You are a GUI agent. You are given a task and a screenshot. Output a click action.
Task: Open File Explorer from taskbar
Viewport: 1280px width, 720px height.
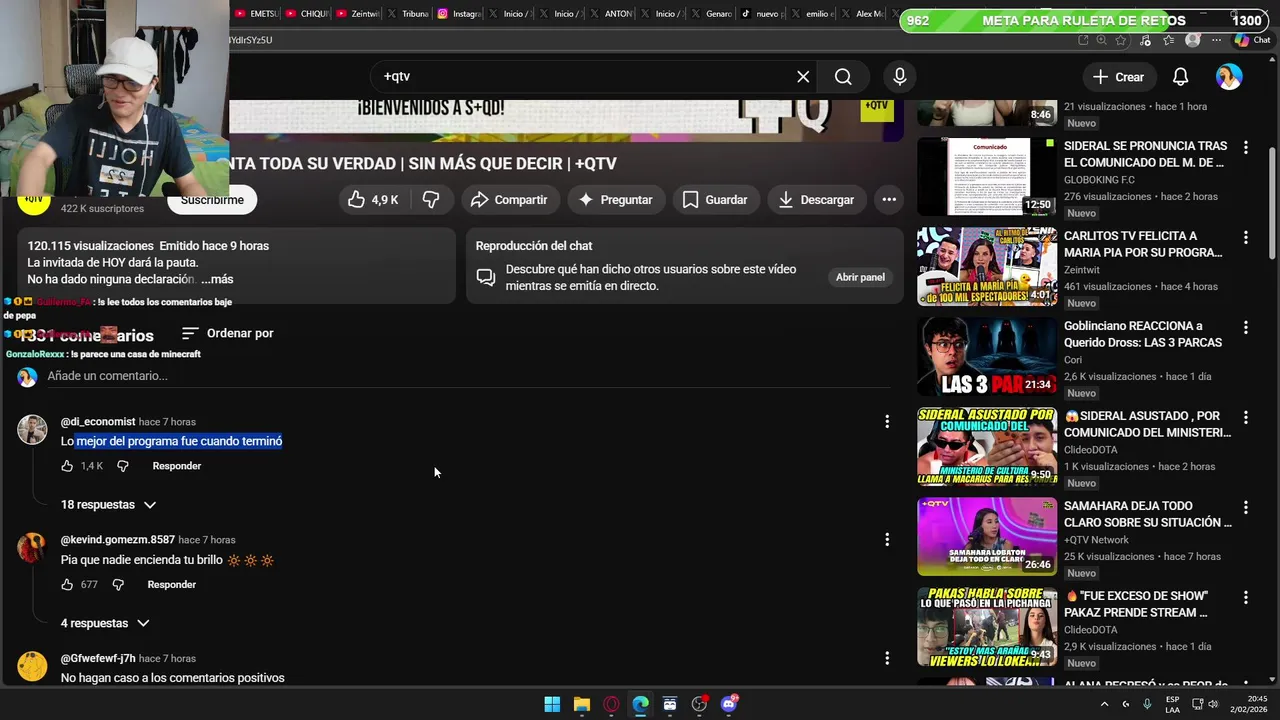(582, 704)
